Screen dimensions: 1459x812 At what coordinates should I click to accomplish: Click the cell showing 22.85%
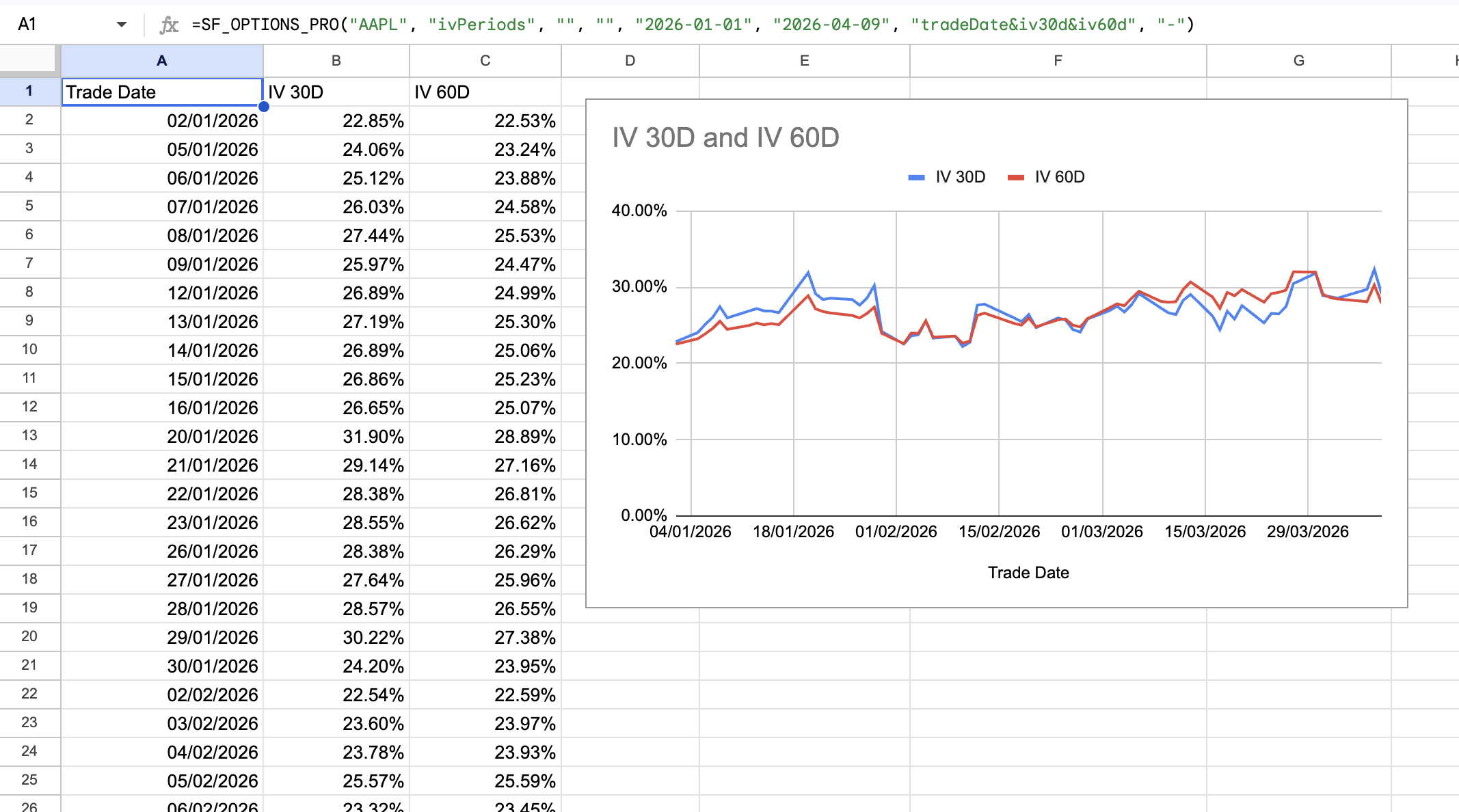point(336,121)
